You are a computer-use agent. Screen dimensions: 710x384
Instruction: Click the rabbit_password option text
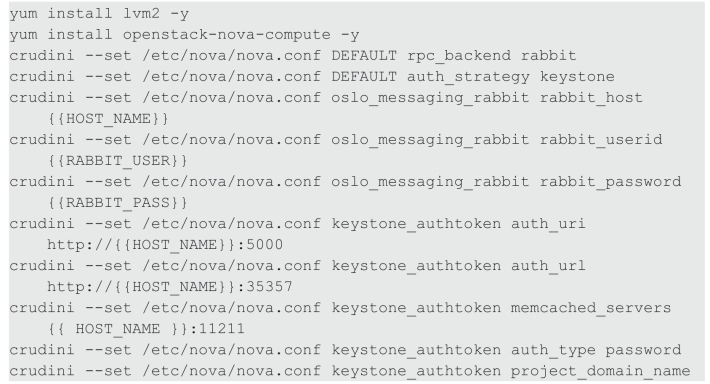point(610,182)
